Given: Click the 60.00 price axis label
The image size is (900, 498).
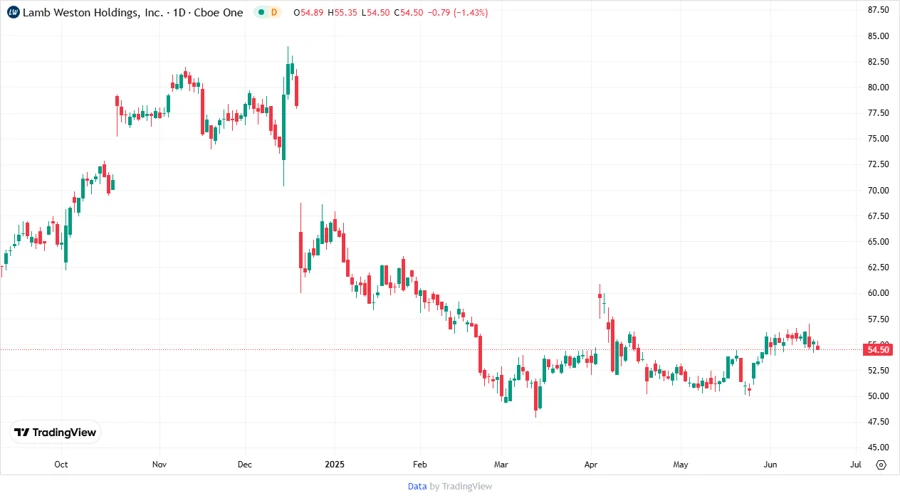Looking at the screenshot, I should point(878,293).
